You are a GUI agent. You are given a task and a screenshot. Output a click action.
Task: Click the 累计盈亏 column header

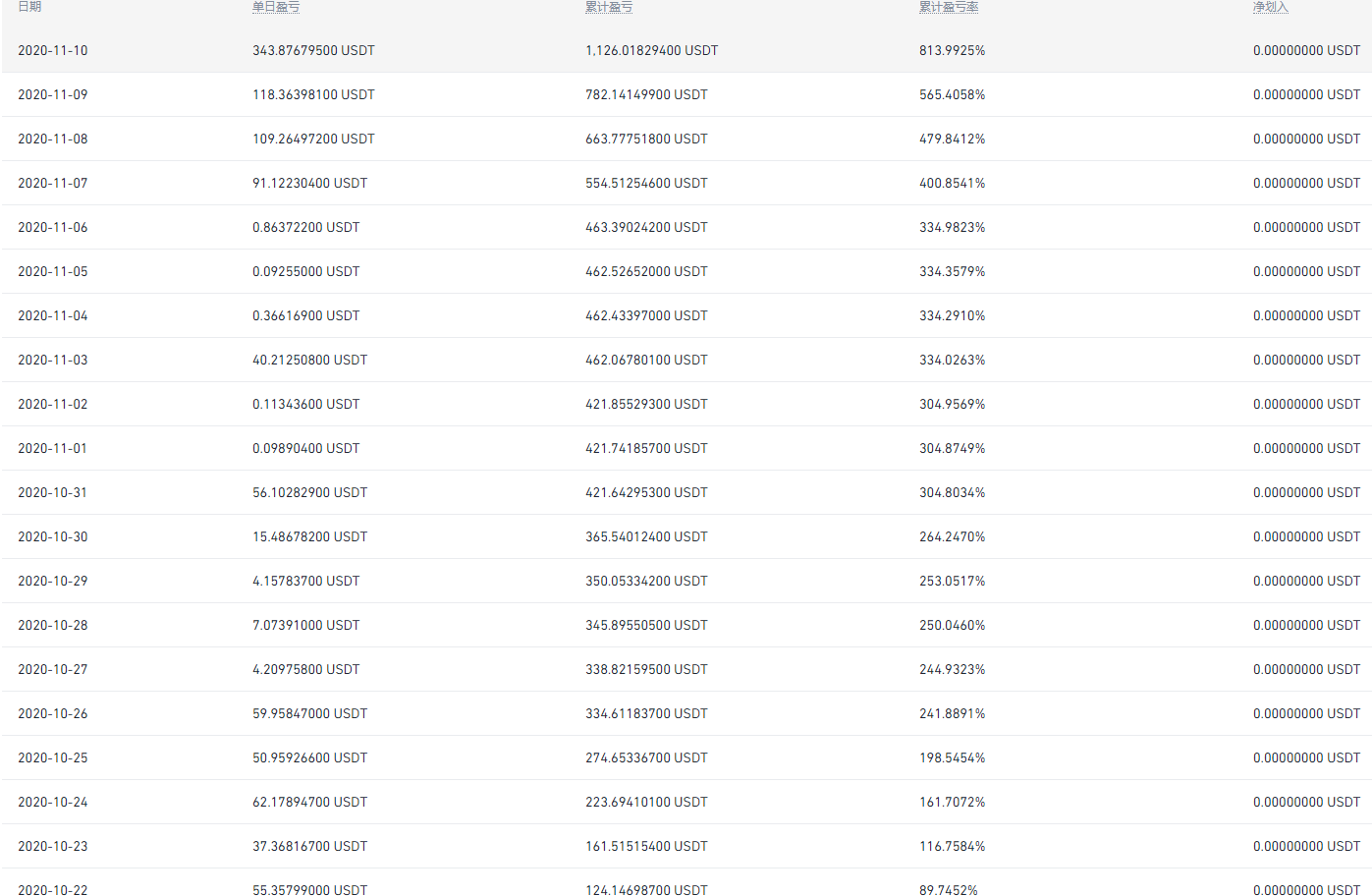click(609, 7)
